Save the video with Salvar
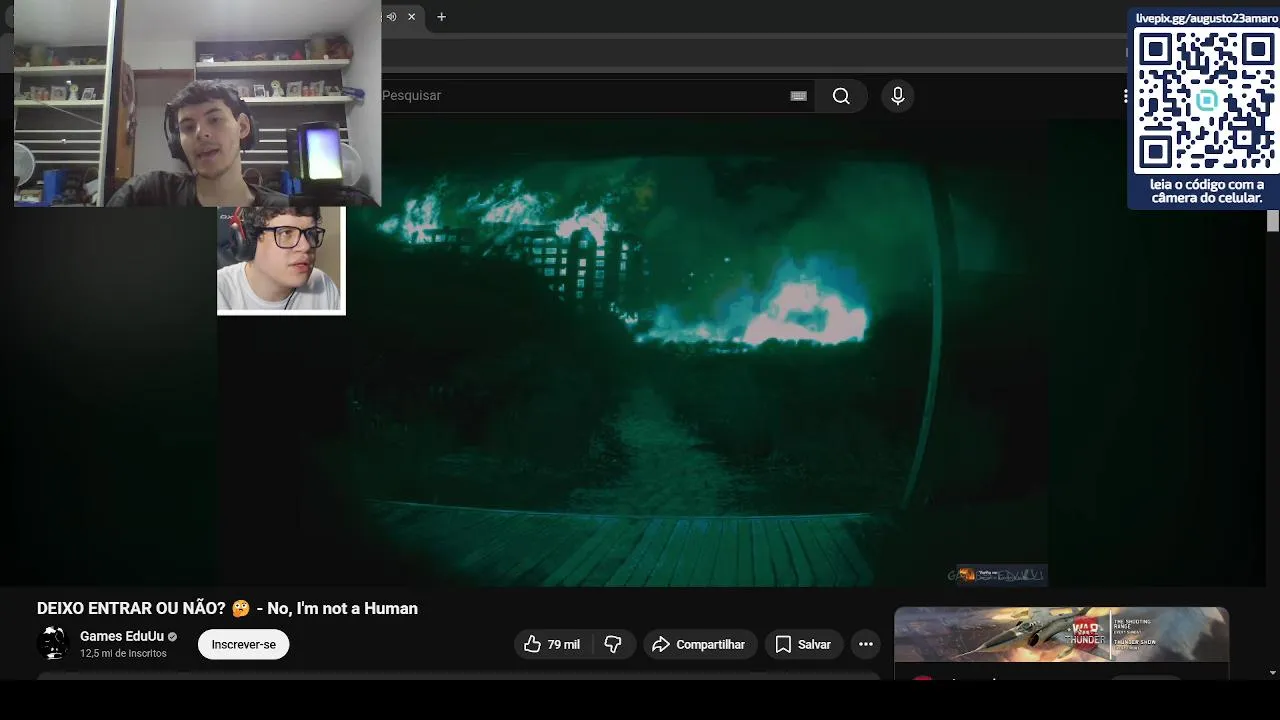This screenshot has width=1280, height=720. [804, 645]
